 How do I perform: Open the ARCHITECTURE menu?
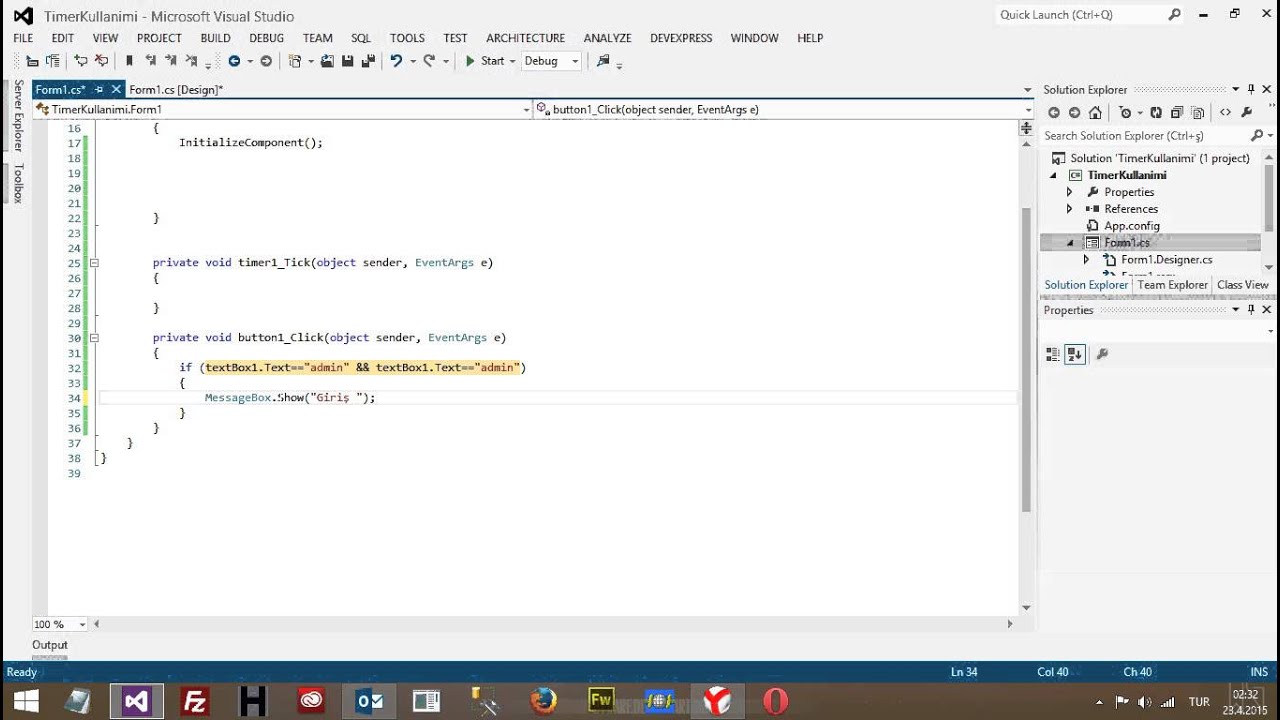tap(525, 38)
